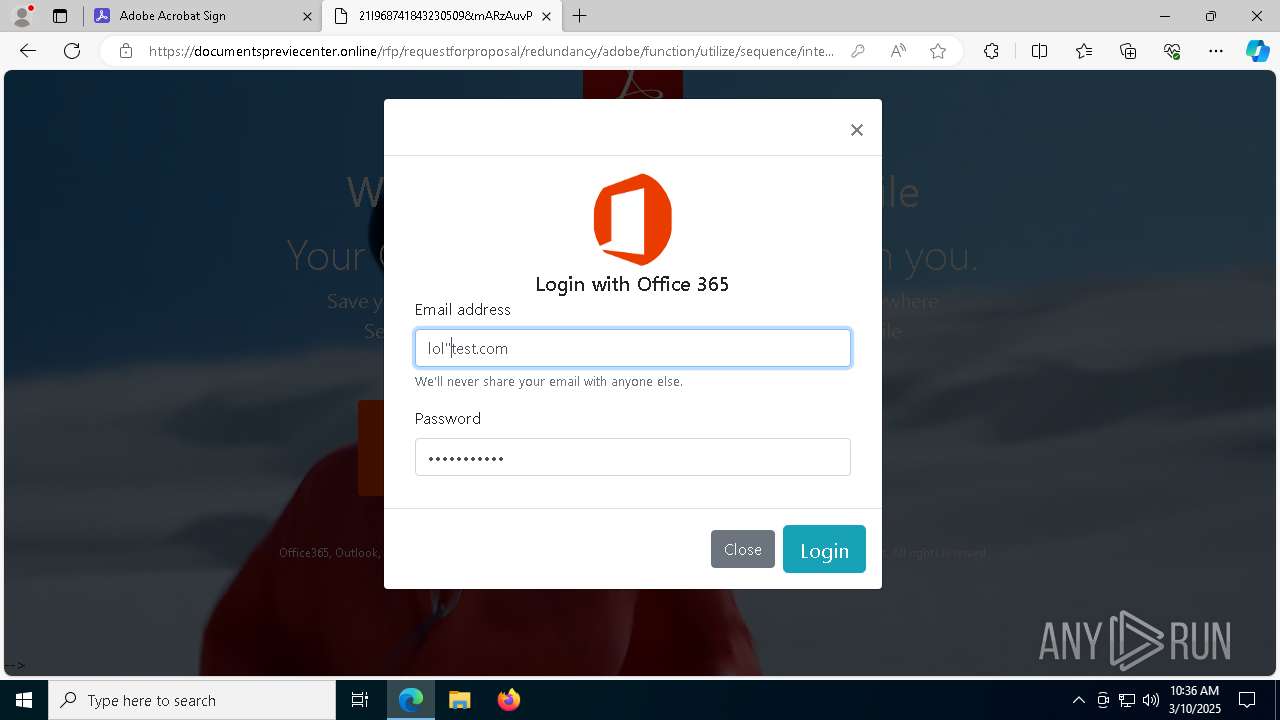Image resolution: width=1280 pixels, height=720 pixels.
Task: Click the Office 365 logo
Action: pyautogui.click(x=632, y=219)
